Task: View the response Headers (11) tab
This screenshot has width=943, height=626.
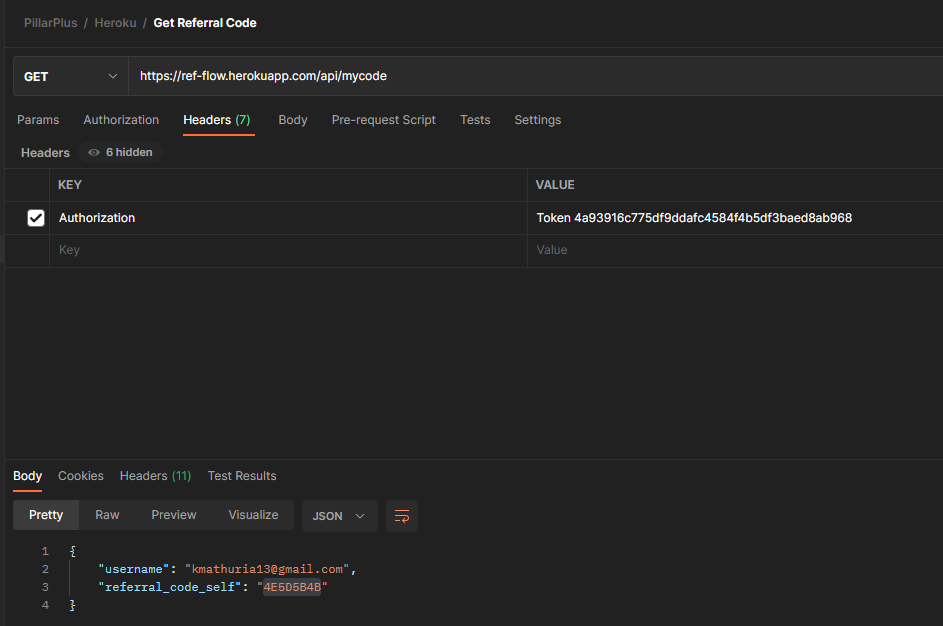Action: click(x=155, y=476)
